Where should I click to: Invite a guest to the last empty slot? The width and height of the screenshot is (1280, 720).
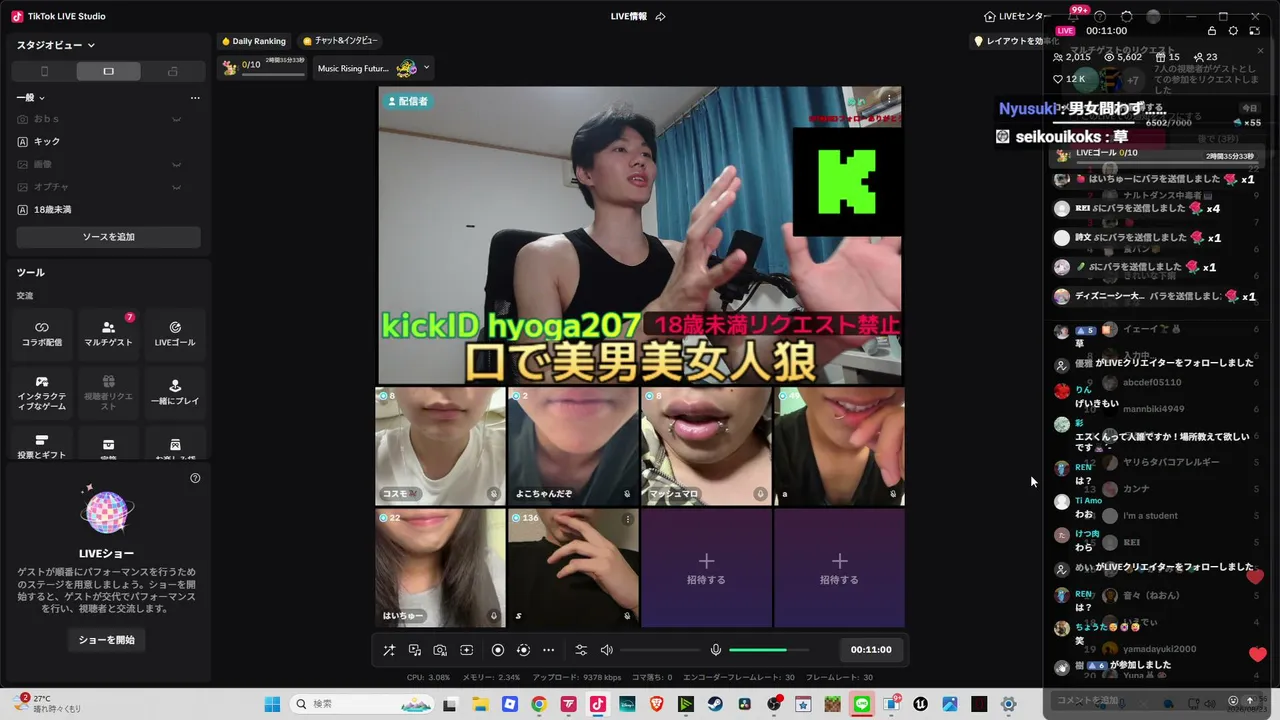pos(839,568)
